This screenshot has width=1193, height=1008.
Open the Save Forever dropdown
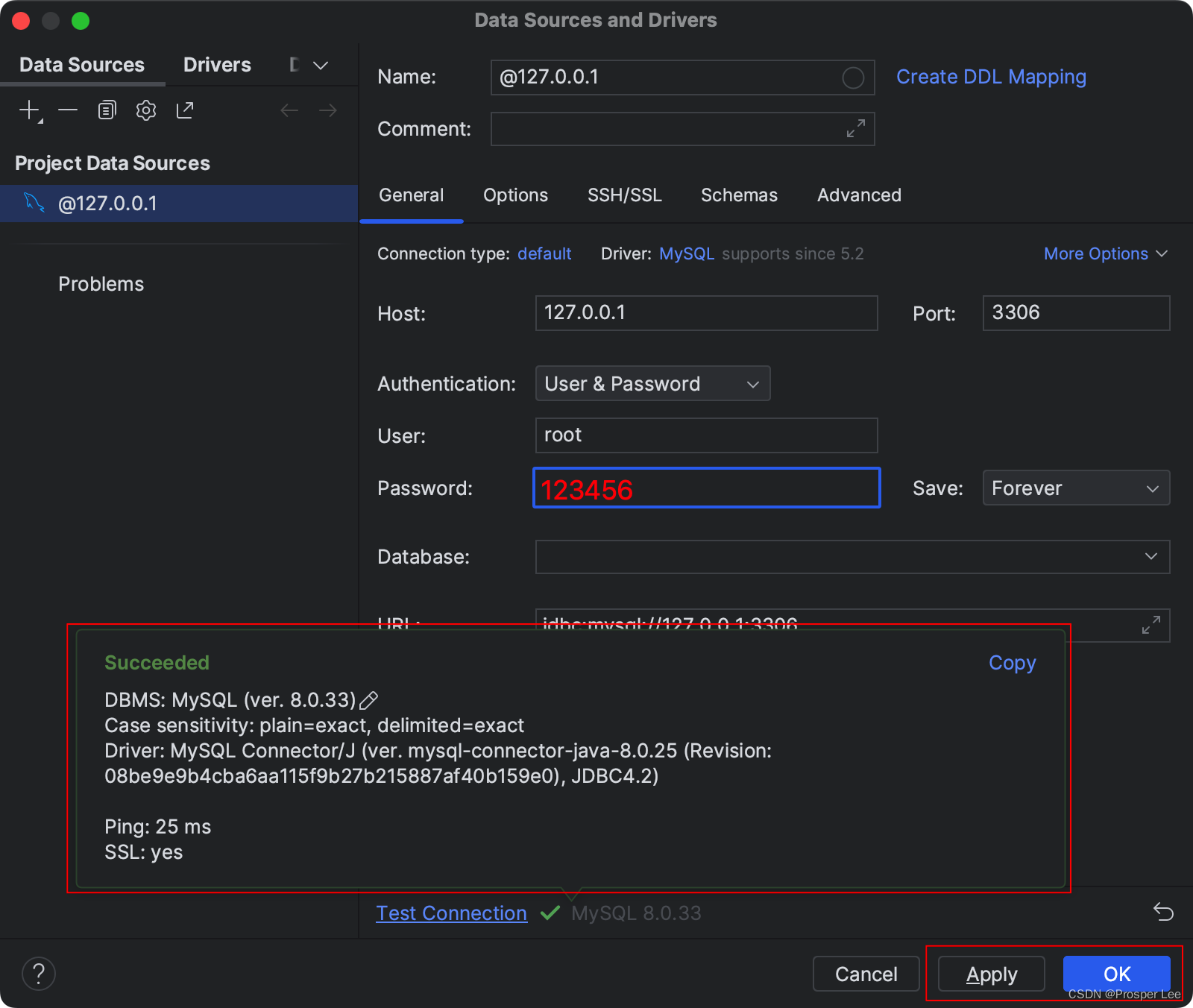pyautogui.click(x=1076, y=488)
